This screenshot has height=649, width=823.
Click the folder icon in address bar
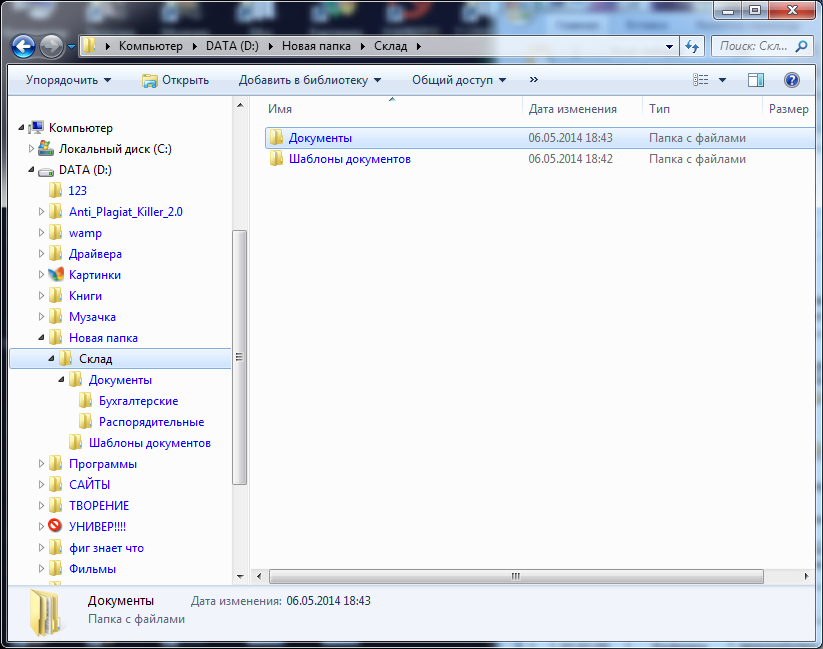click(x=90, y=46)
